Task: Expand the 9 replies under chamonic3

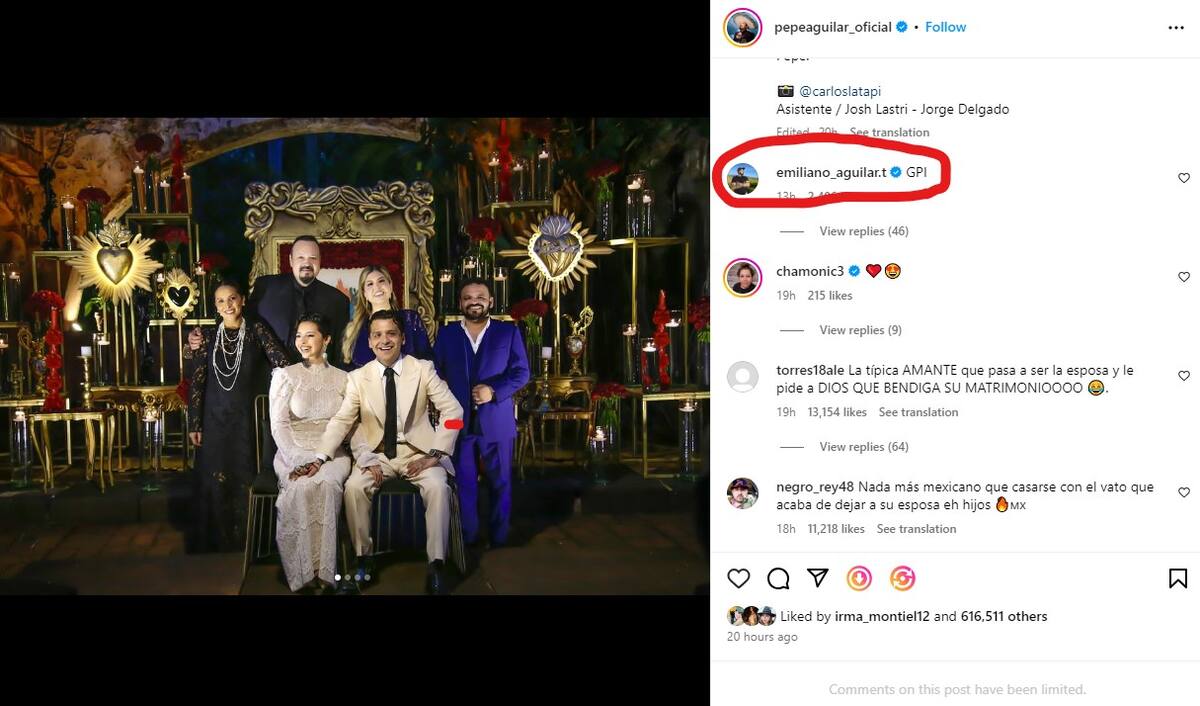Action: (860, 330)
